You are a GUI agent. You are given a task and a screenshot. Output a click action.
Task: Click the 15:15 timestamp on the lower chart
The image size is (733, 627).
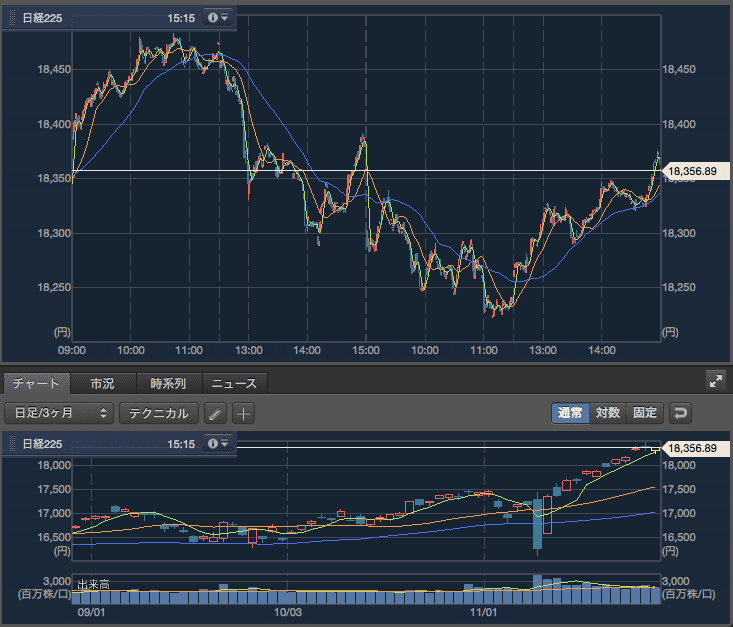tap(181, 444)
